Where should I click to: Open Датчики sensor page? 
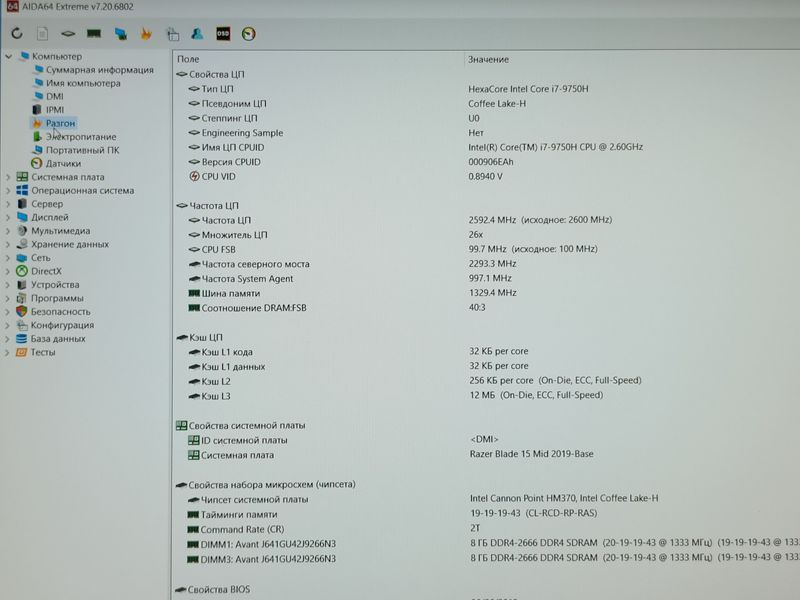[x=63, y=163]
